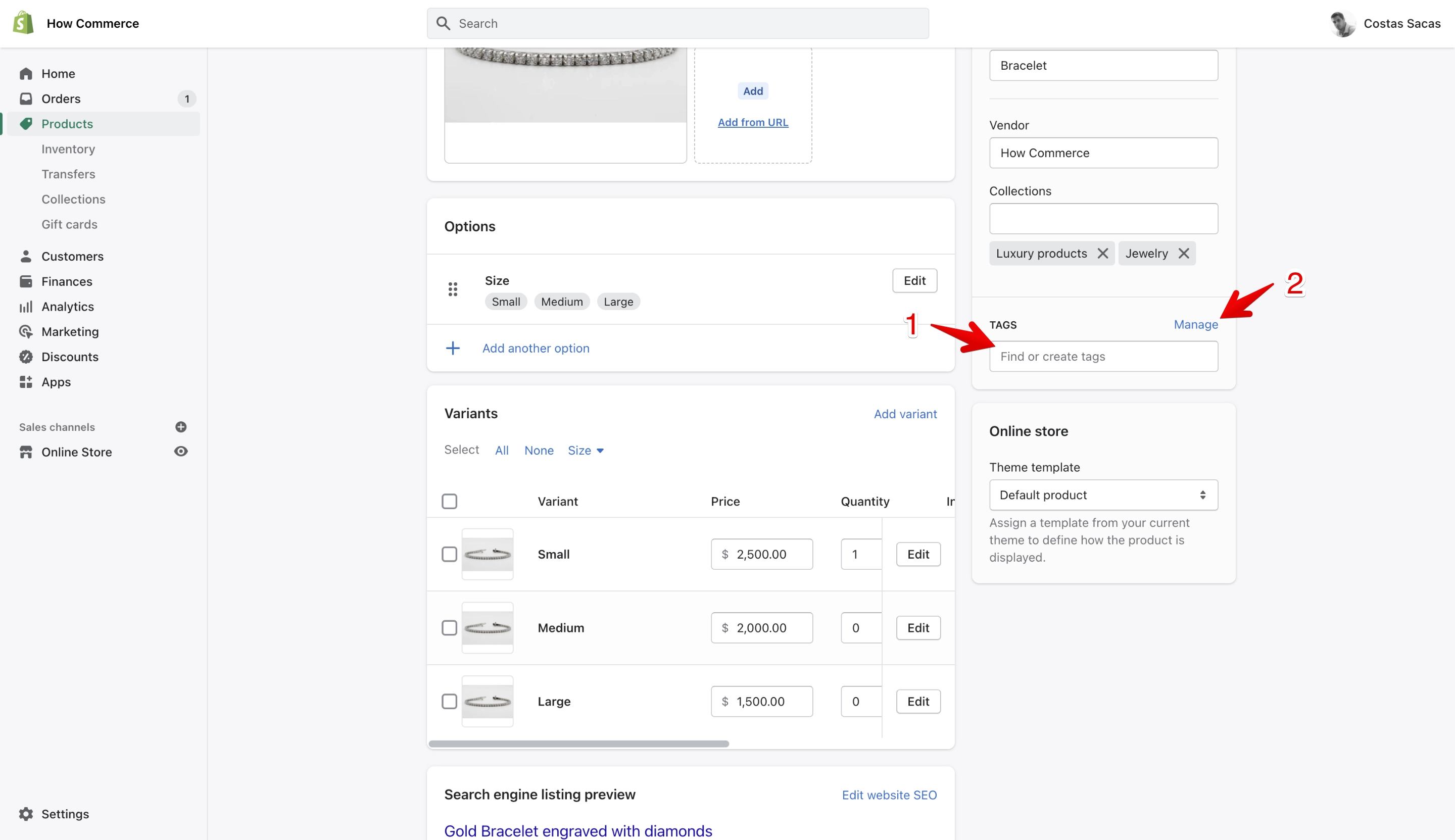Focus the Large variant price field
This screenshot has width=1455, height=840.
click(761, 702)
